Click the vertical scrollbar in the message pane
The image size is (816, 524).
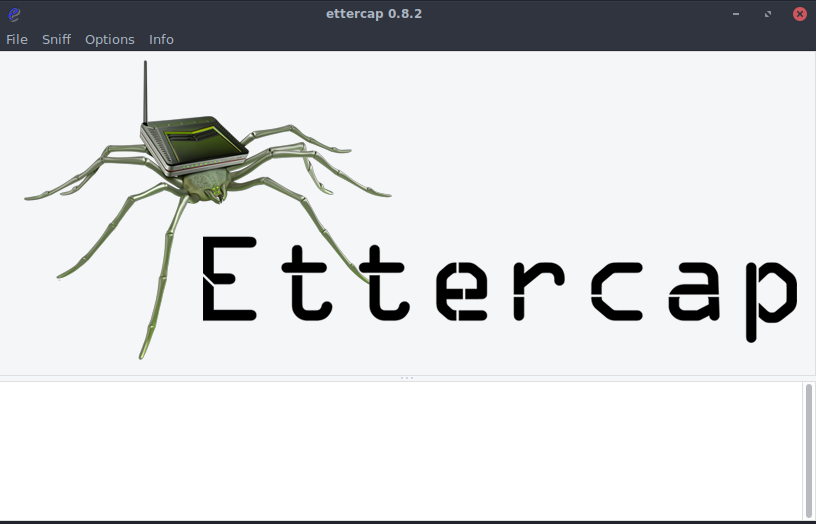point(809,450)
